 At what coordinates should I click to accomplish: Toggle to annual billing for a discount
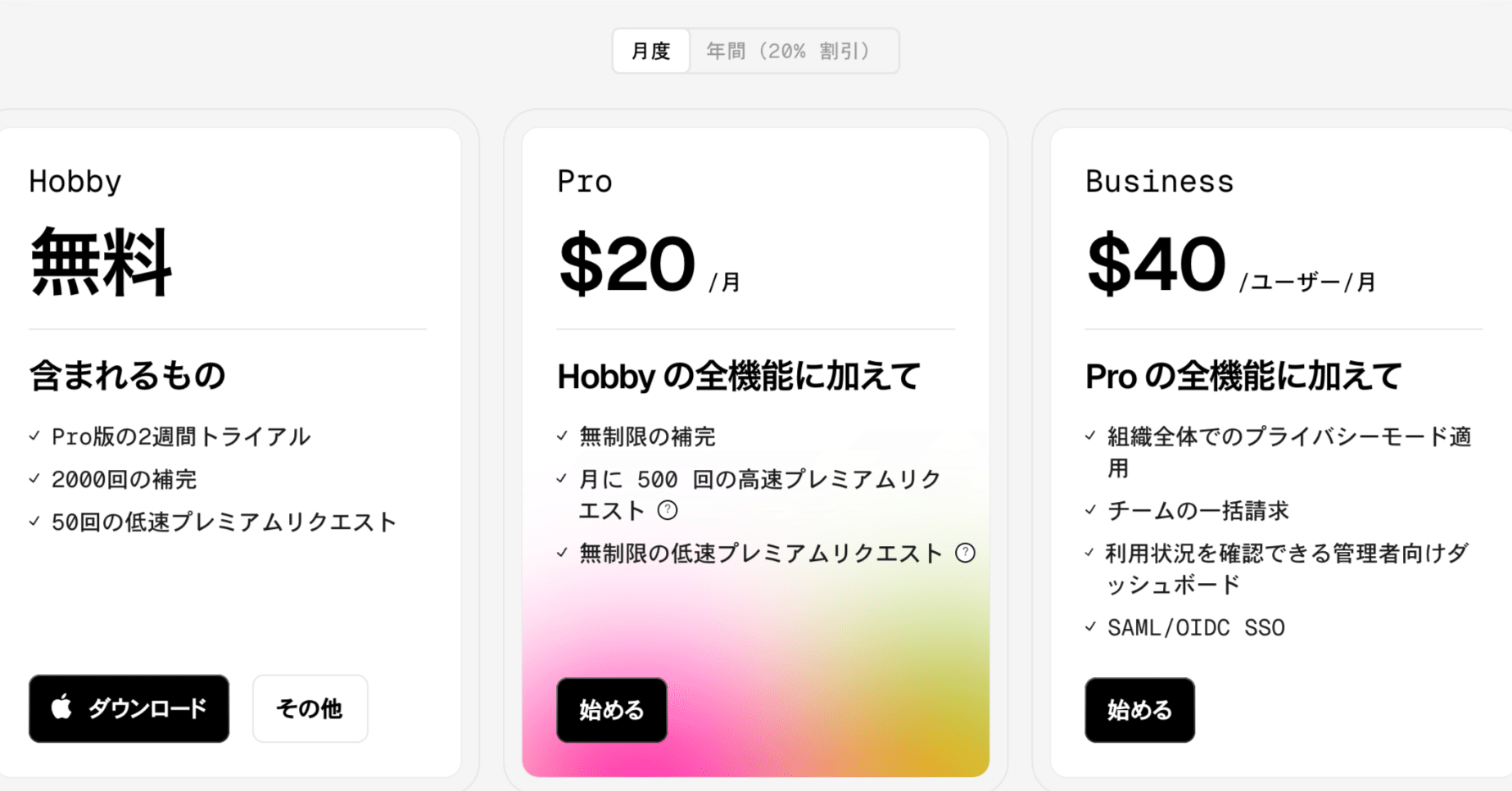792,50
